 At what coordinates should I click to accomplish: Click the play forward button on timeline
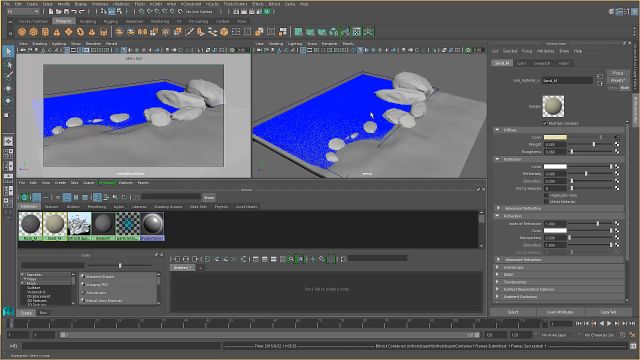click(609, 323)
